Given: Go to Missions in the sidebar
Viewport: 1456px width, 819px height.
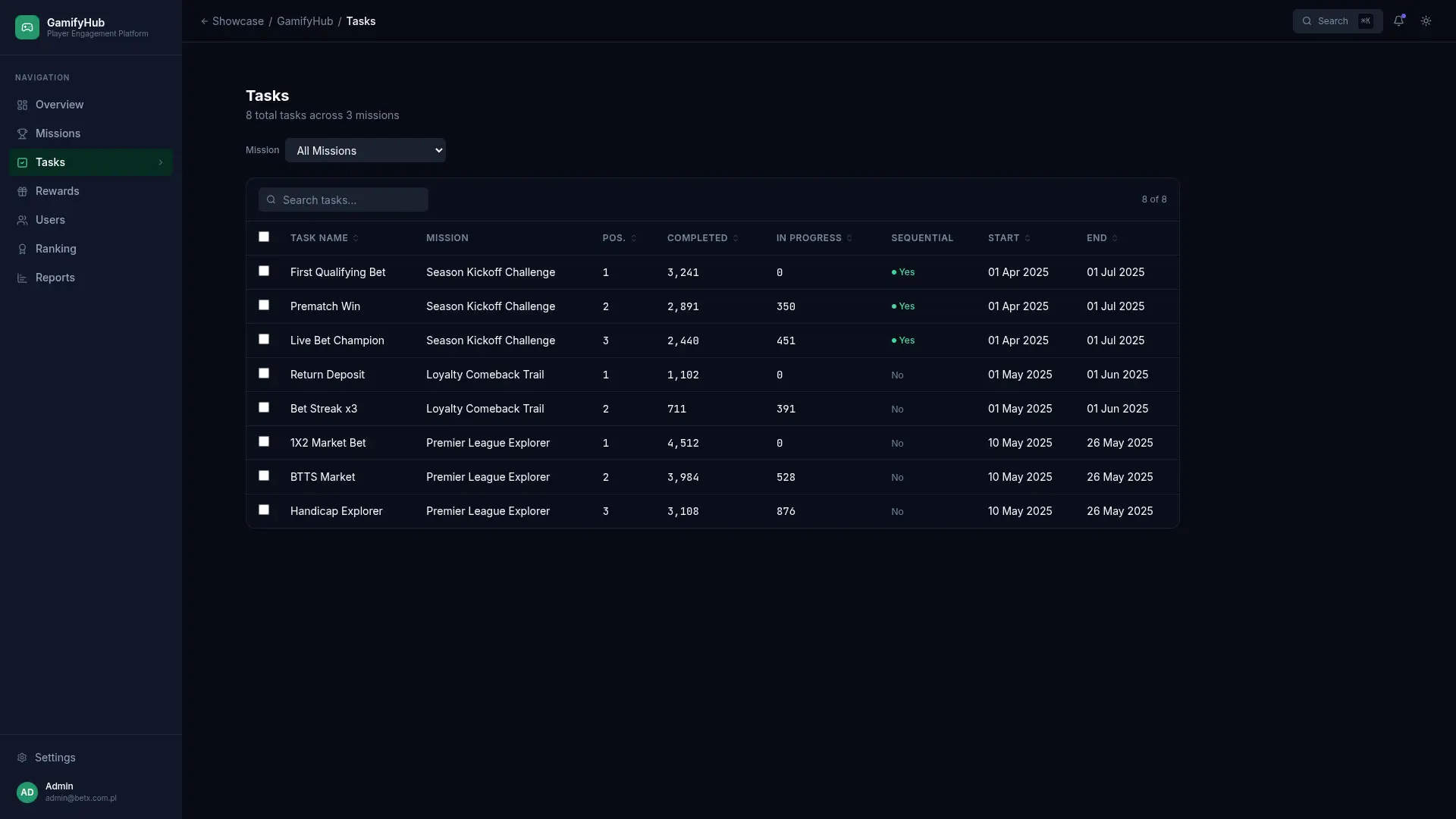Looking at the screenshot, I should pyautogui.click(x=91, y=133).
